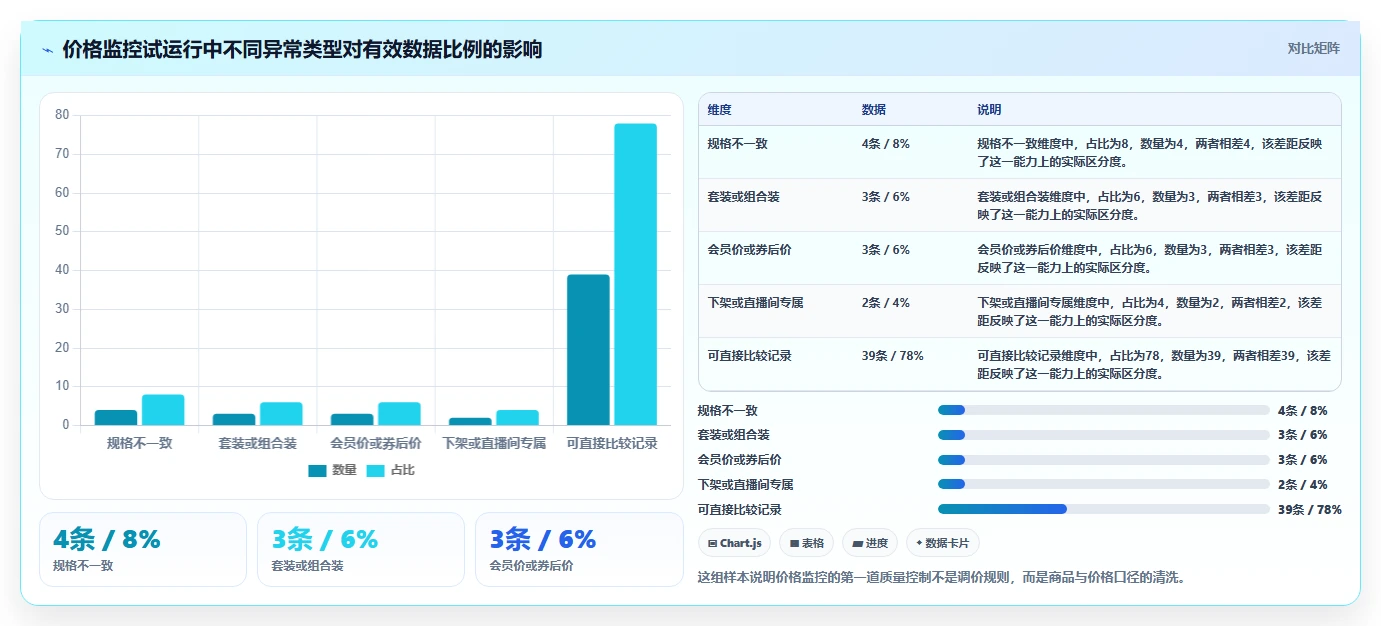Toggle the 占比 legend series

point(391,470)
